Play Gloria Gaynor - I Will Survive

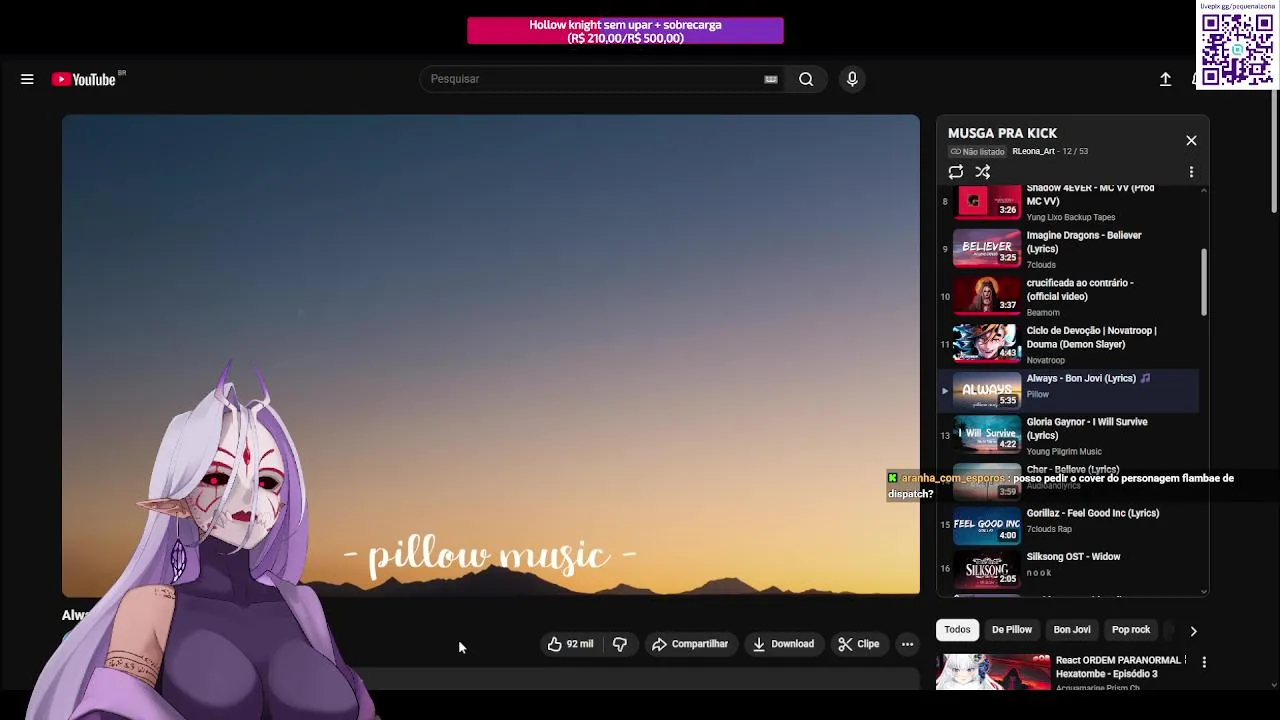1070,435
